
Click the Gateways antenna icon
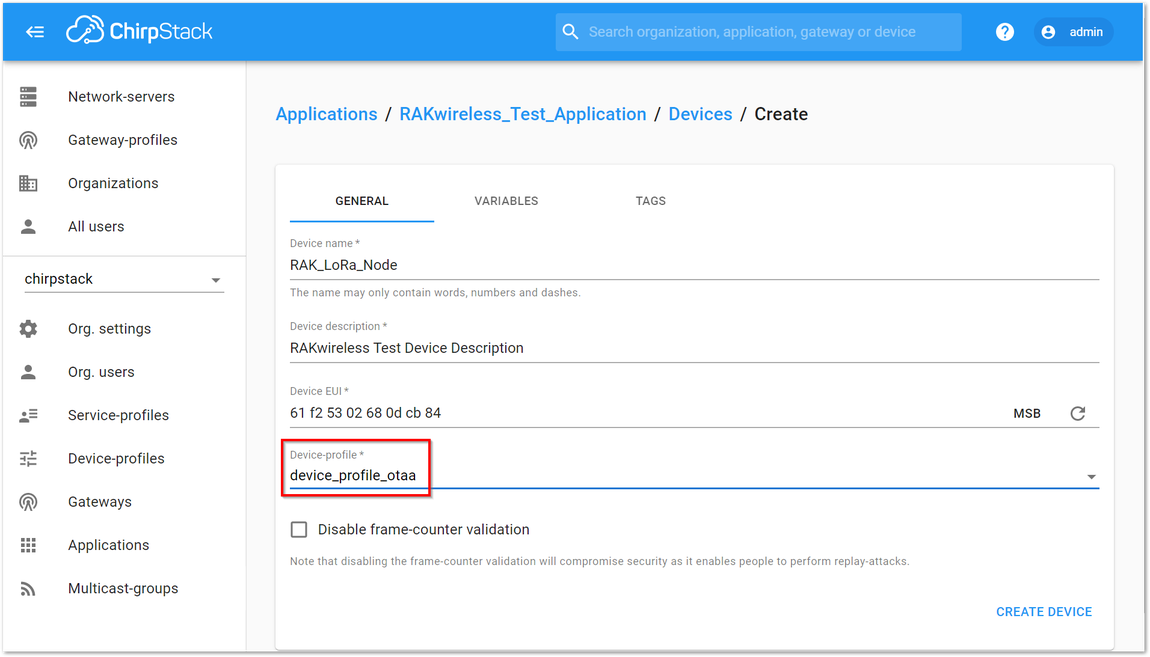[x=29, y=502]
